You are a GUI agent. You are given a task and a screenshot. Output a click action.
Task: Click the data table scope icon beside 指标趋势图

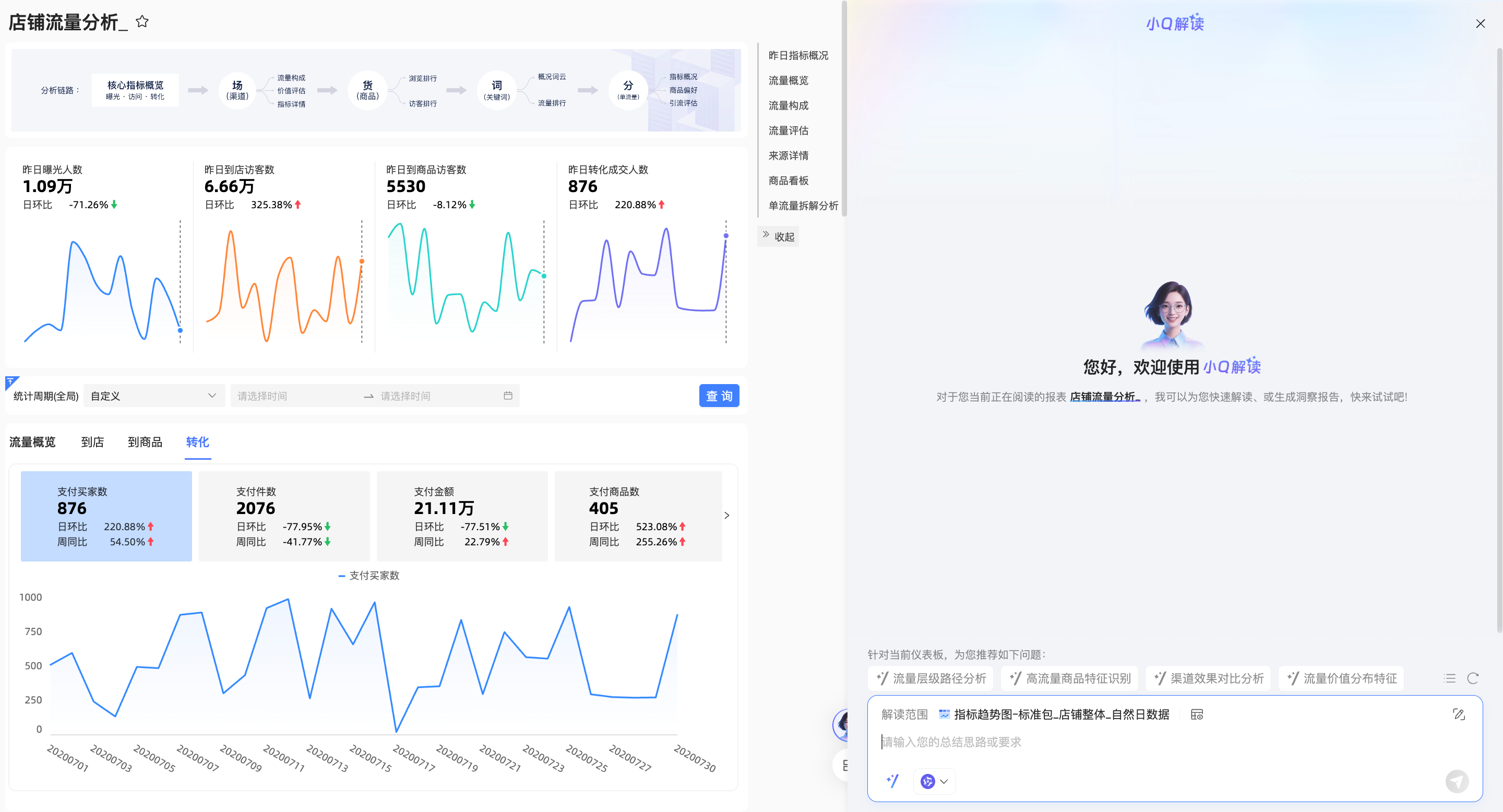[x=1197, y=714]
